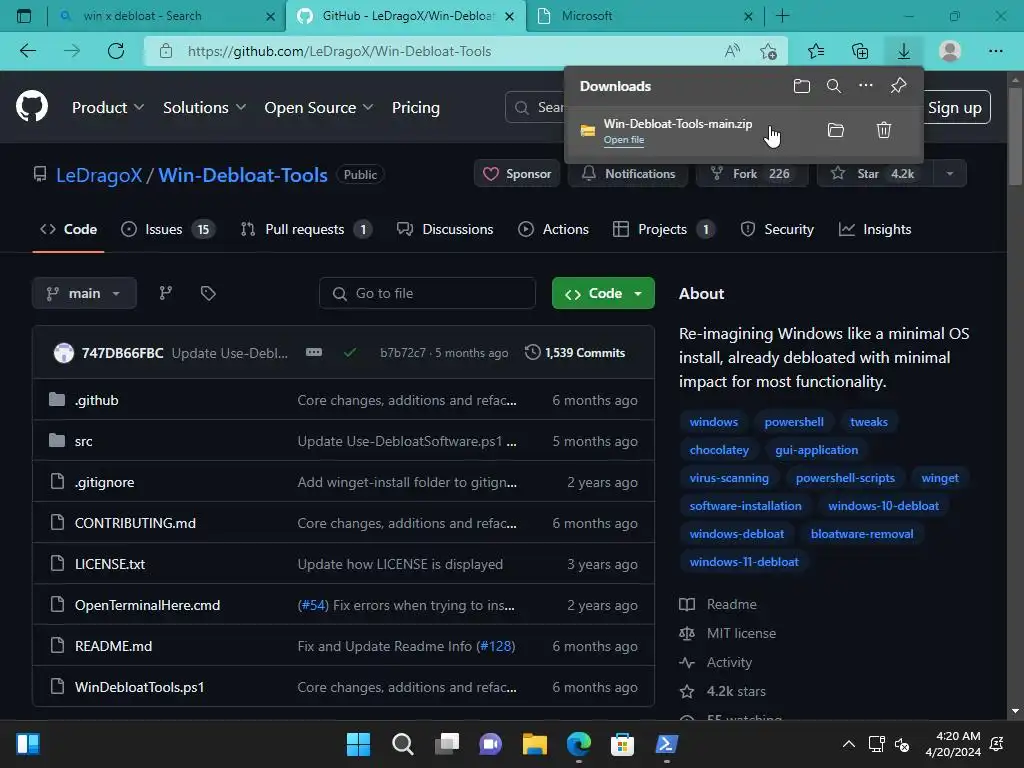Click the Go to file search field
This screenshot has height=768, width=1024.
[x=427, y=293]
